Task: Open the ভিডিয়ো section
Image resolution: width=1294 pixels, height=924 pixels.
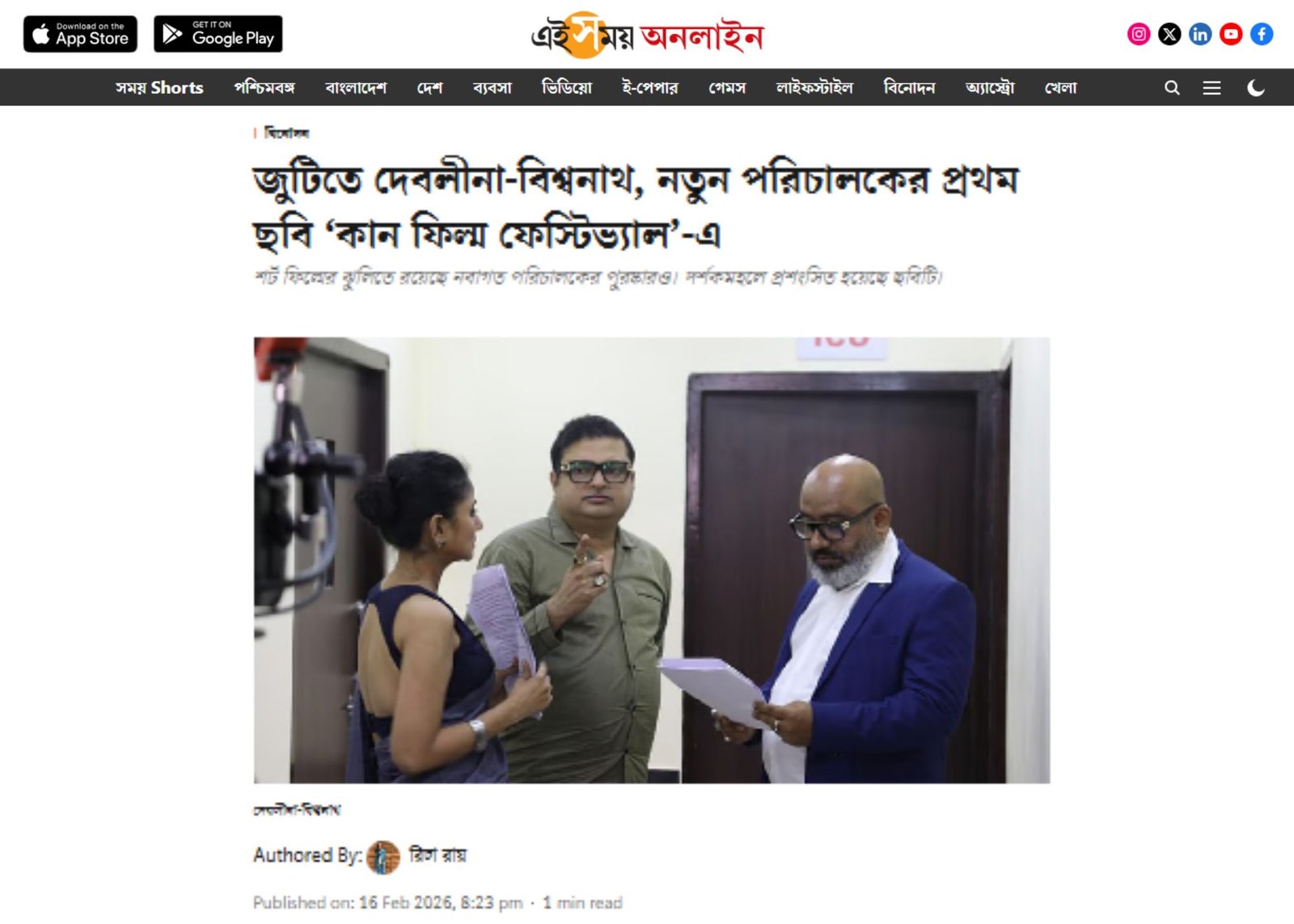Action: tap(567, 87)
